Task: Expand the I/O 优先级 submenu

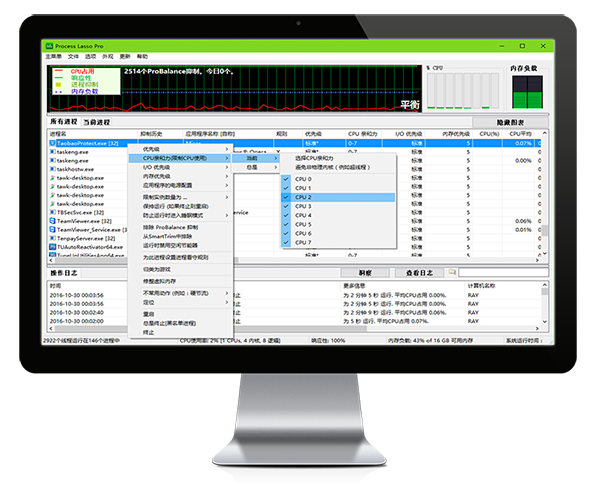Action: [180, 167]
